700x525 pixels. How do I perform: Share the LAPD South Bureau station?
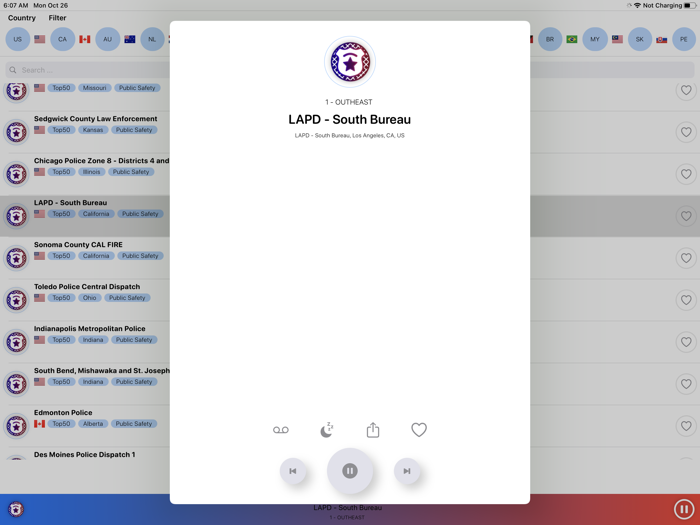[373, 430]
